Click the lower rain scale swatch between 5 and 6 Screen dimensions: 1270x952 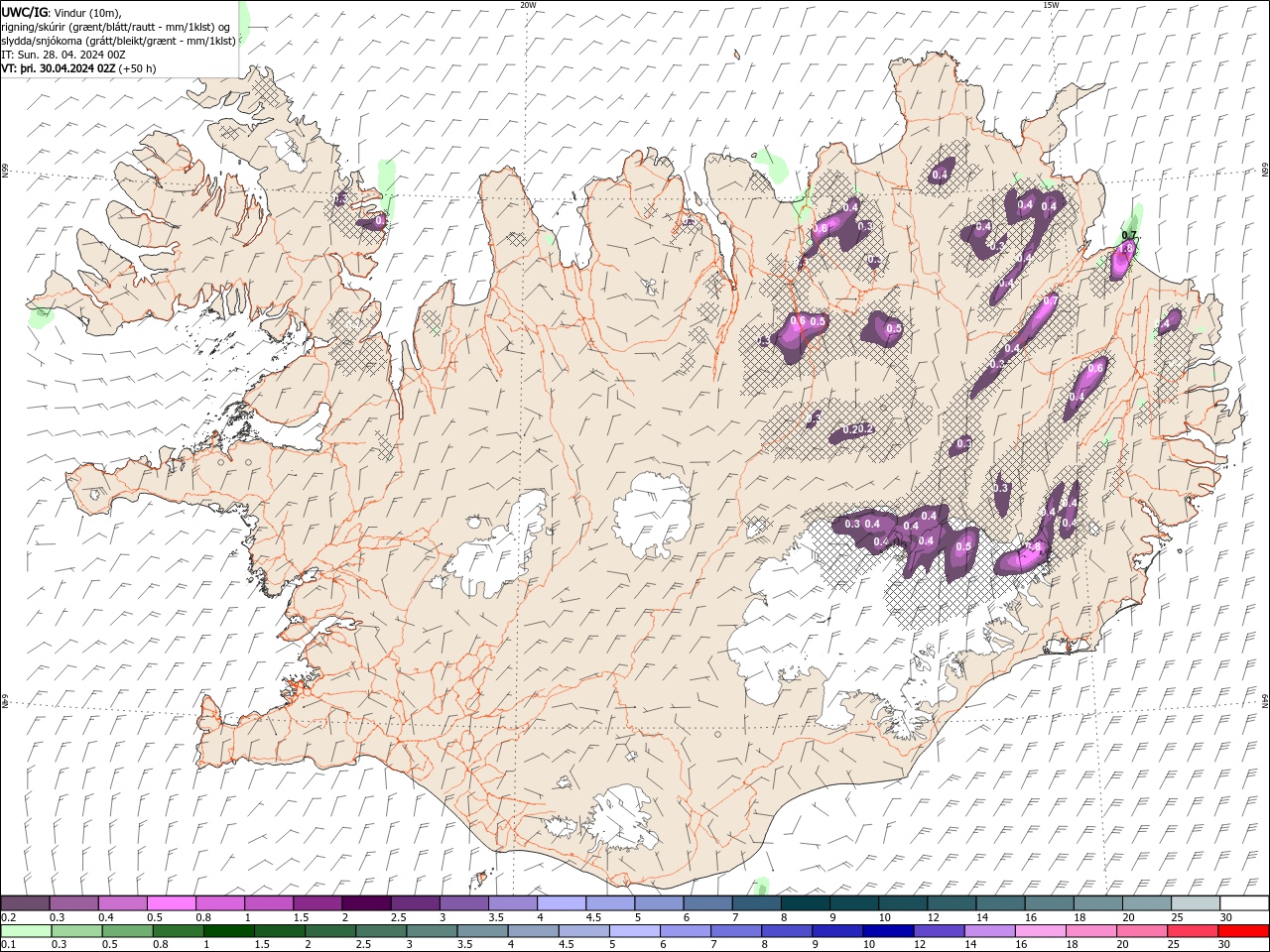click(x=634, y=931)
